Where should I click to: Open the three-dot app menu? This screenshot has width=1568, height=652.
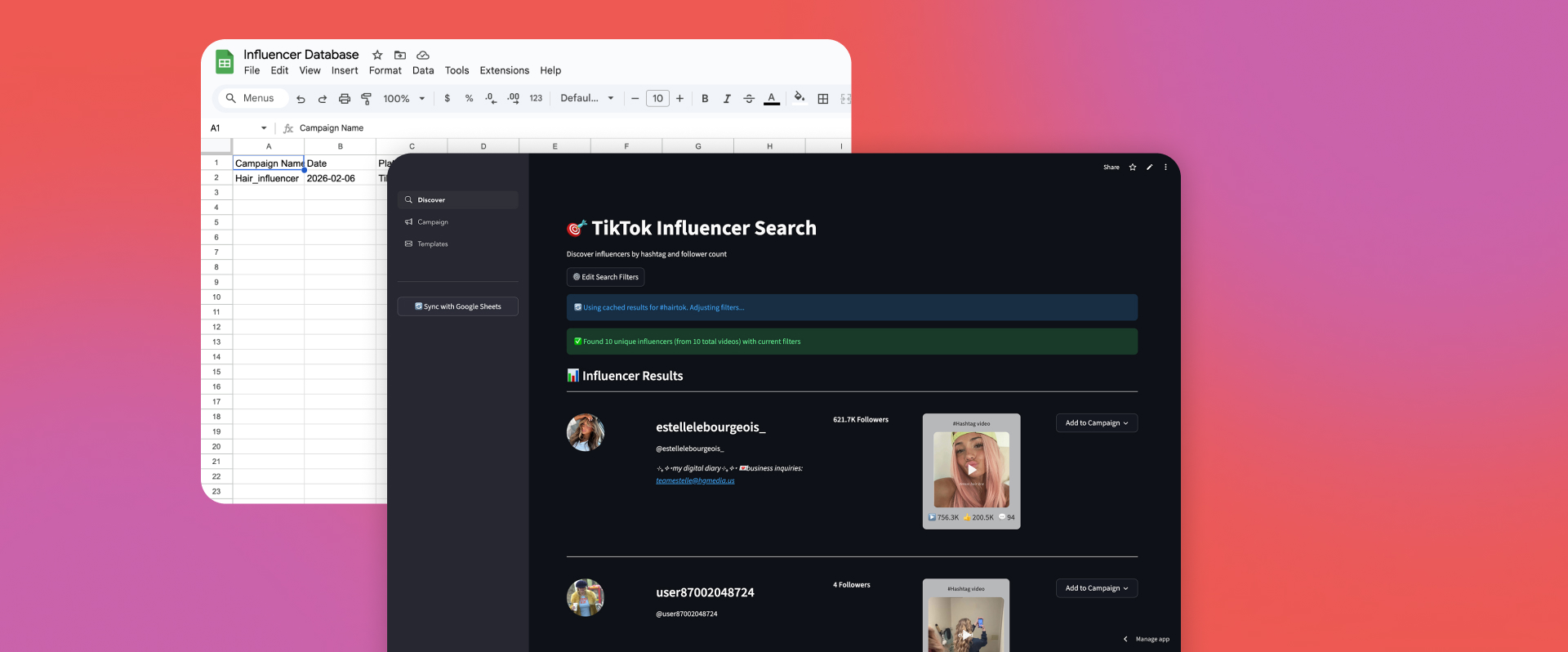(1165, 167)
